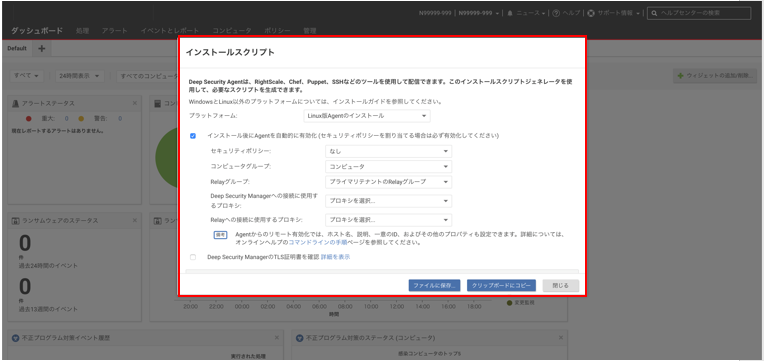
Task: Click the news bell icon
Action: (510, 14)
